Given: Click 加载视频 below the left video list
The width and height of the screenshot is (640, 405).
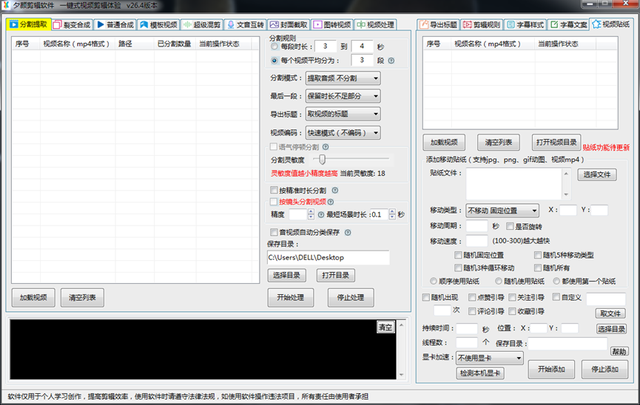Looking at the screenshot, I should click(33, 298).
